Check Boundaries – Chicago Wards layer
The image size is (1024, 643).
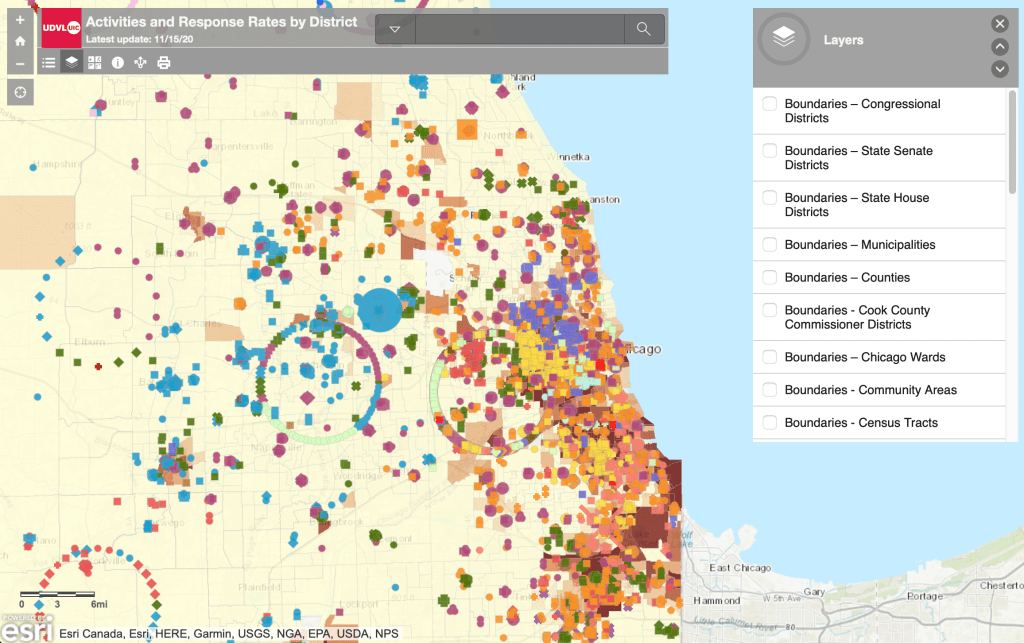point(770,357)
